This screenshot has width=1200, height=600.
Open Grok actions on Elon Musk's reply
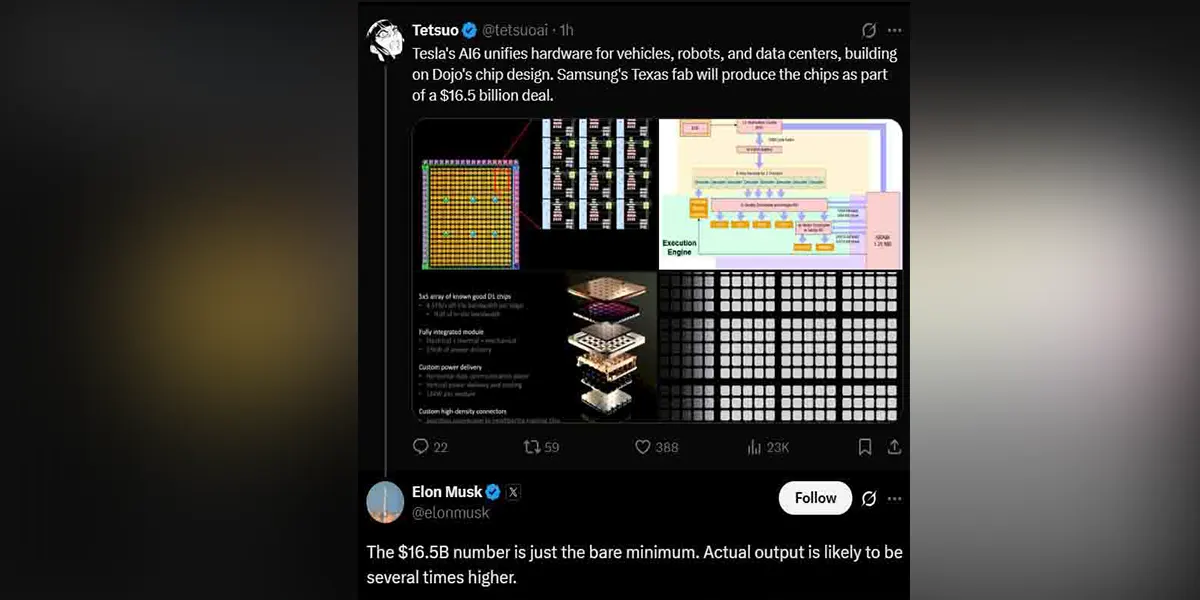point(868,498)
